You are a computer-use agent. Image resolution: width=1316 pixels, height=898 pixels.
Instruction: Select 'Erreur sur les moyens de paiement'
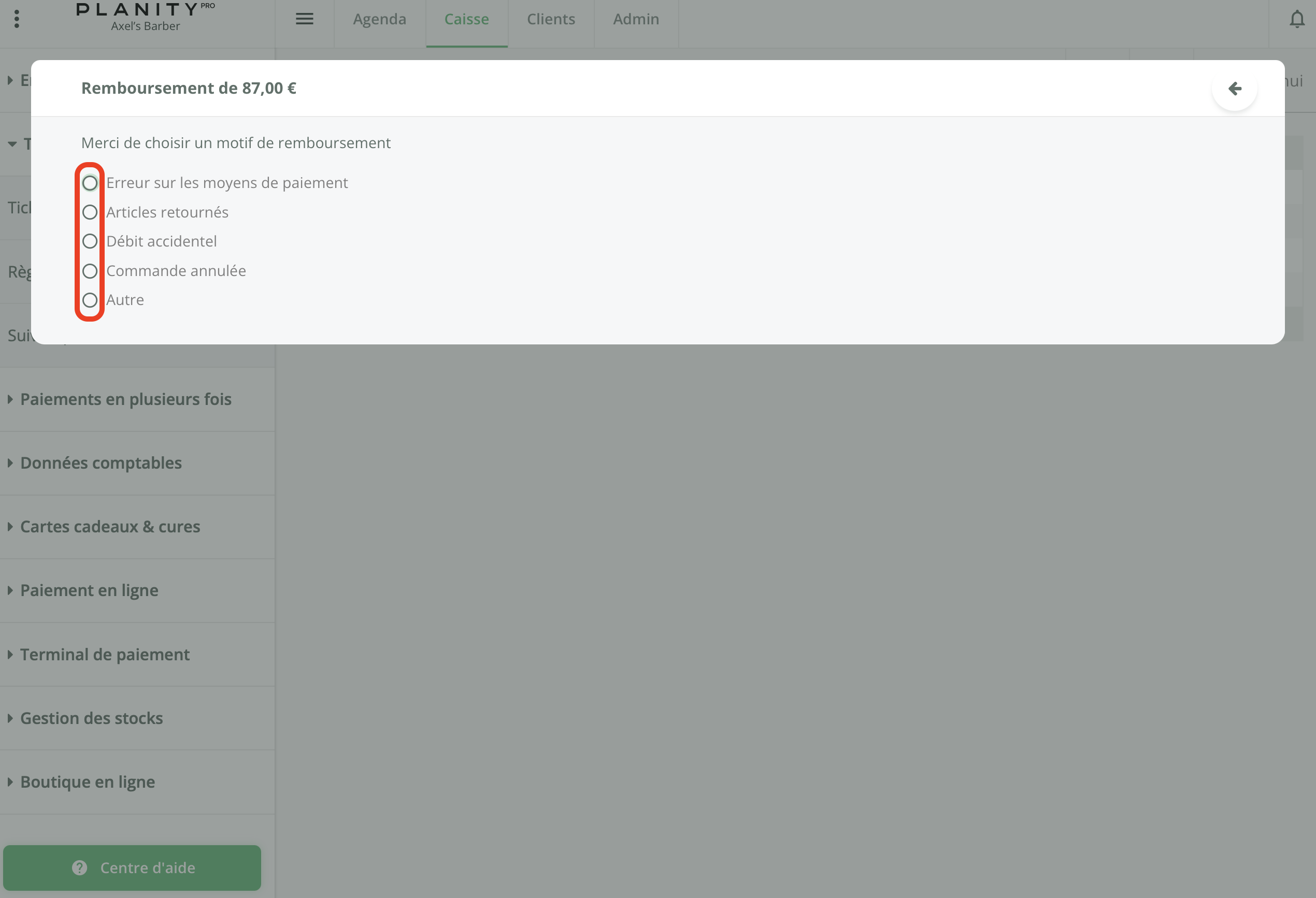click(90, 183)
